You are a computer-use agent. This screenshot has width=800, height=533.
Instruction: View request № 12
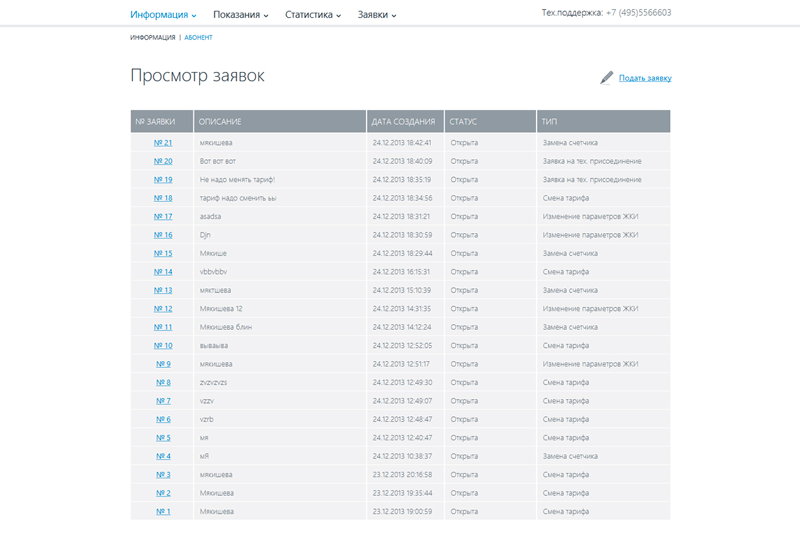pos(162,309)
